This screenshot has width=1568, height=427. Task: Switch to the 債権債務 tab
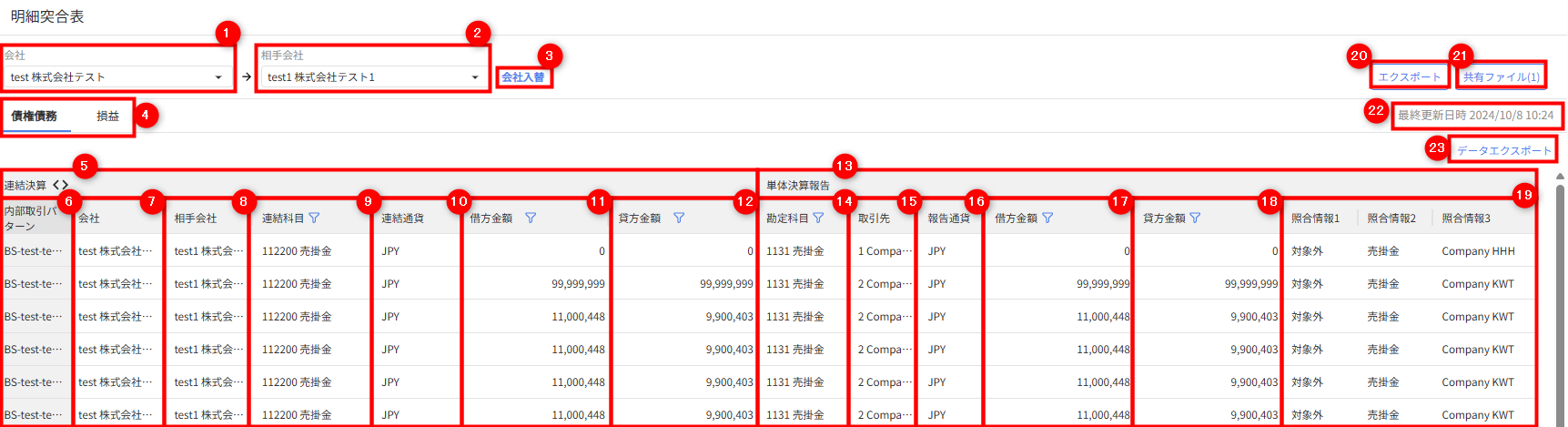click(x=35, y=117)
